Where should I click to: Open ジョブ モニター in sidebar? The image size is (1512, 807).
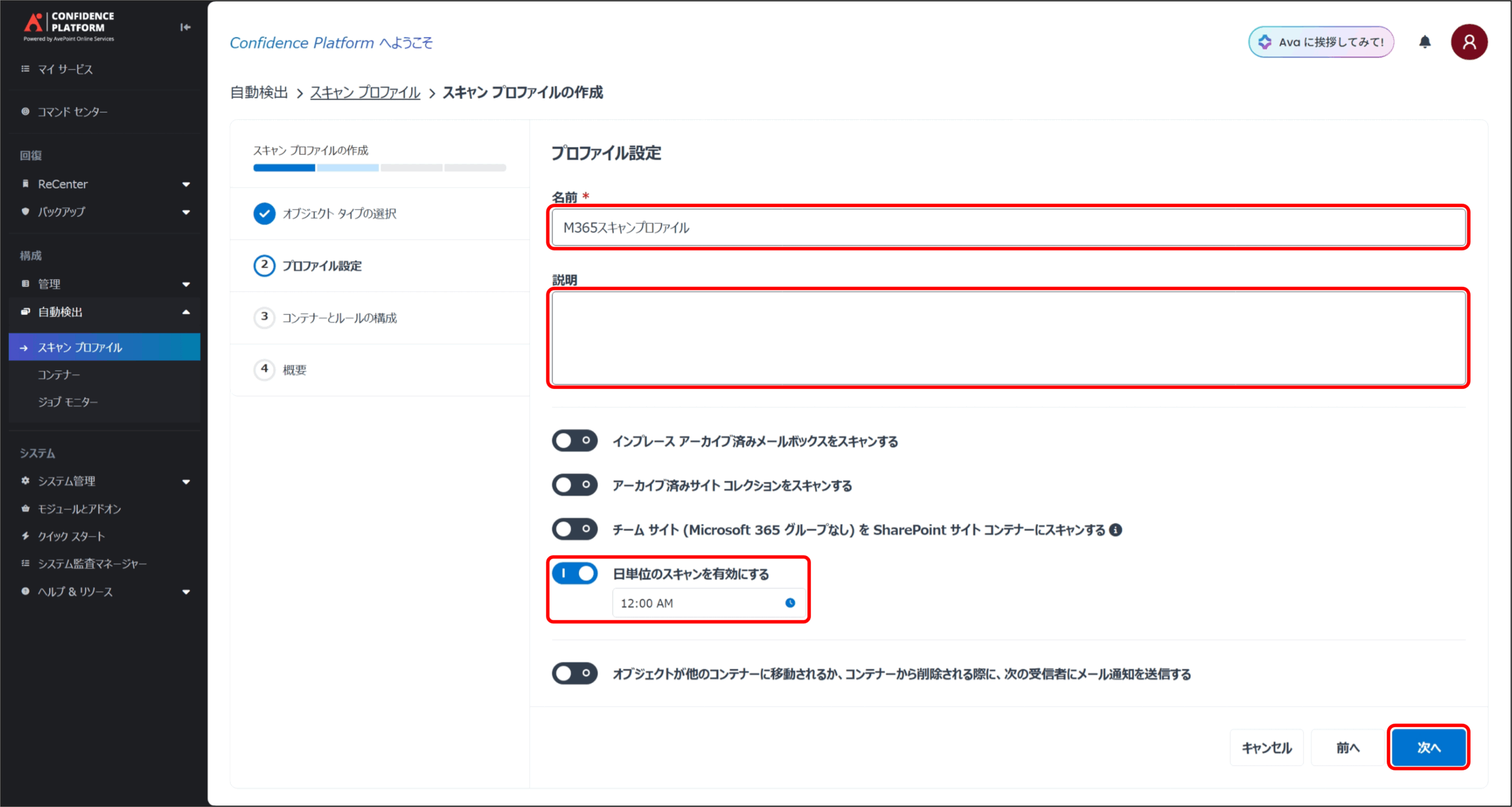click(68, 402)
